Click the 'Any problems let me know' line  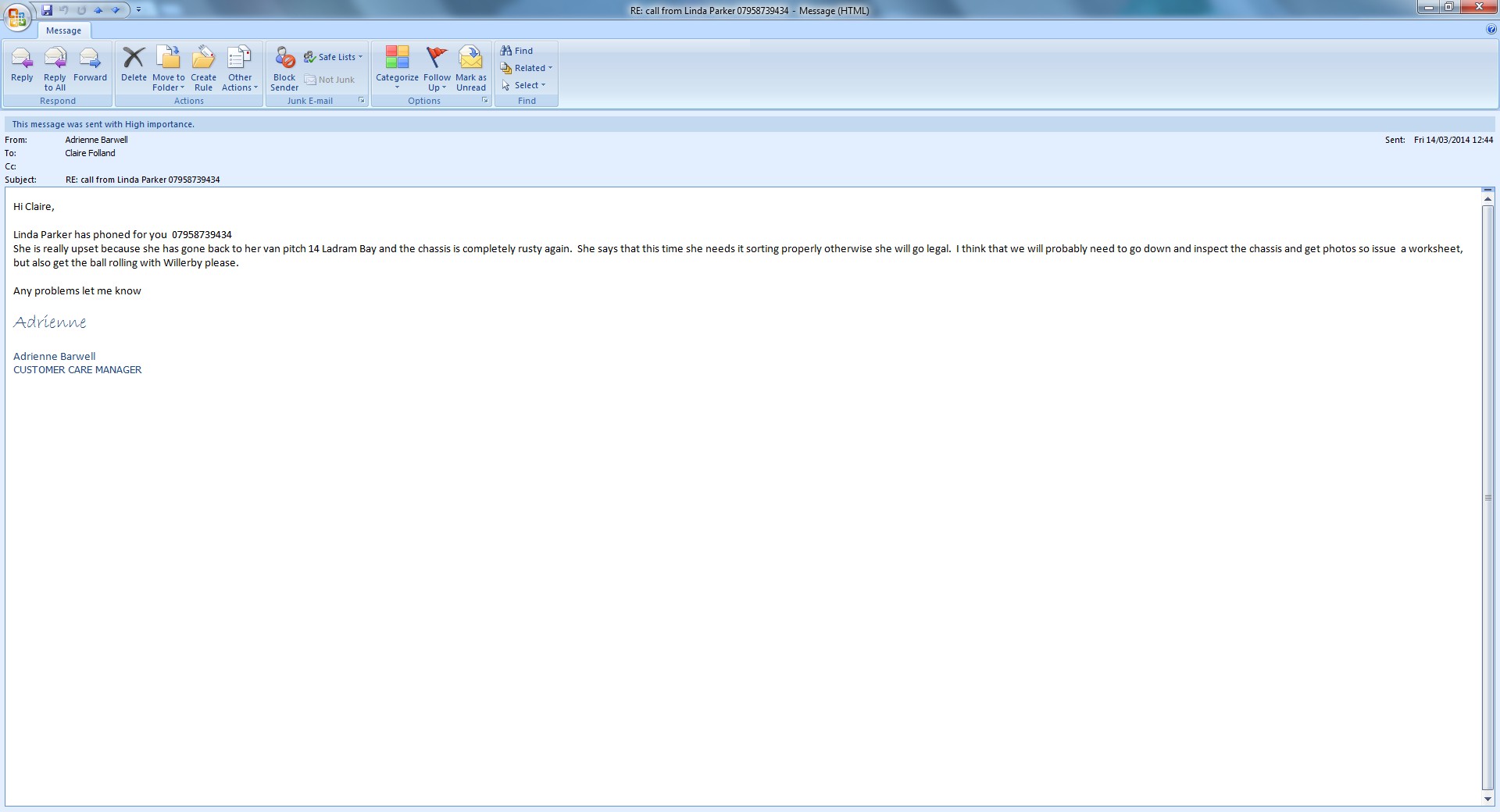pos(77,291)
